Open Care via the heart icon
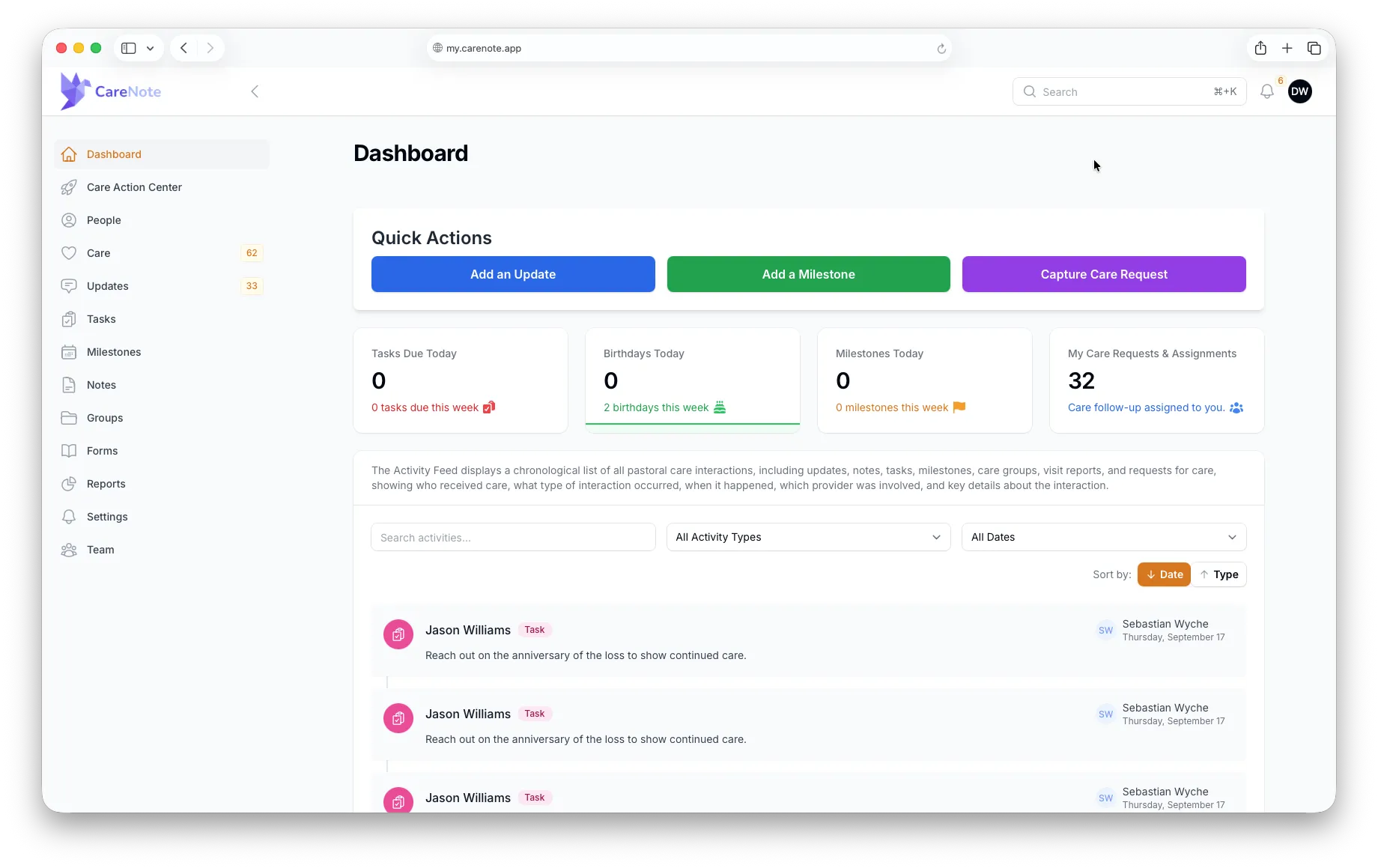This screenshot has height=868, width=1378. [69, 252]
